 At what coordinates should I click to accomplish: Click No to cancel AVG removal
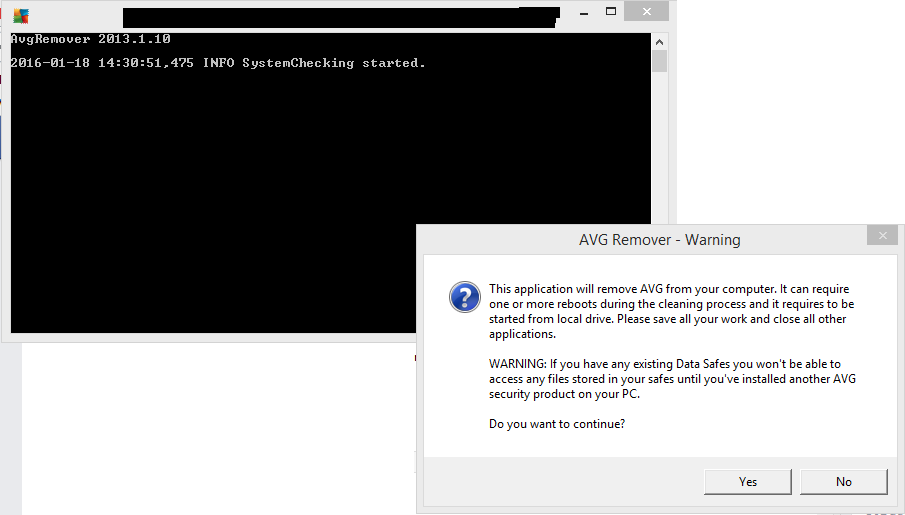coord(843,482)
